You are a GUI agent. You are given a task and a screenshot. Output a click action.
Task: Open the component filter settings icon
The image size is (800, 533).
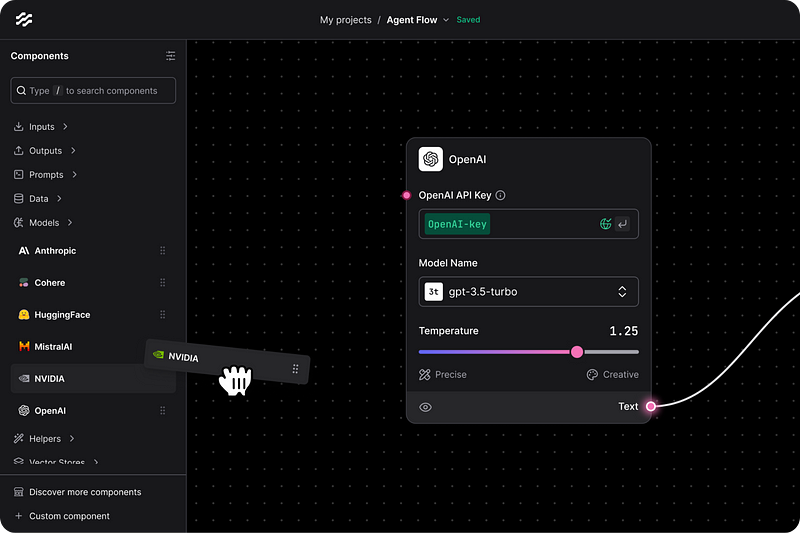[x=170, y=56]
